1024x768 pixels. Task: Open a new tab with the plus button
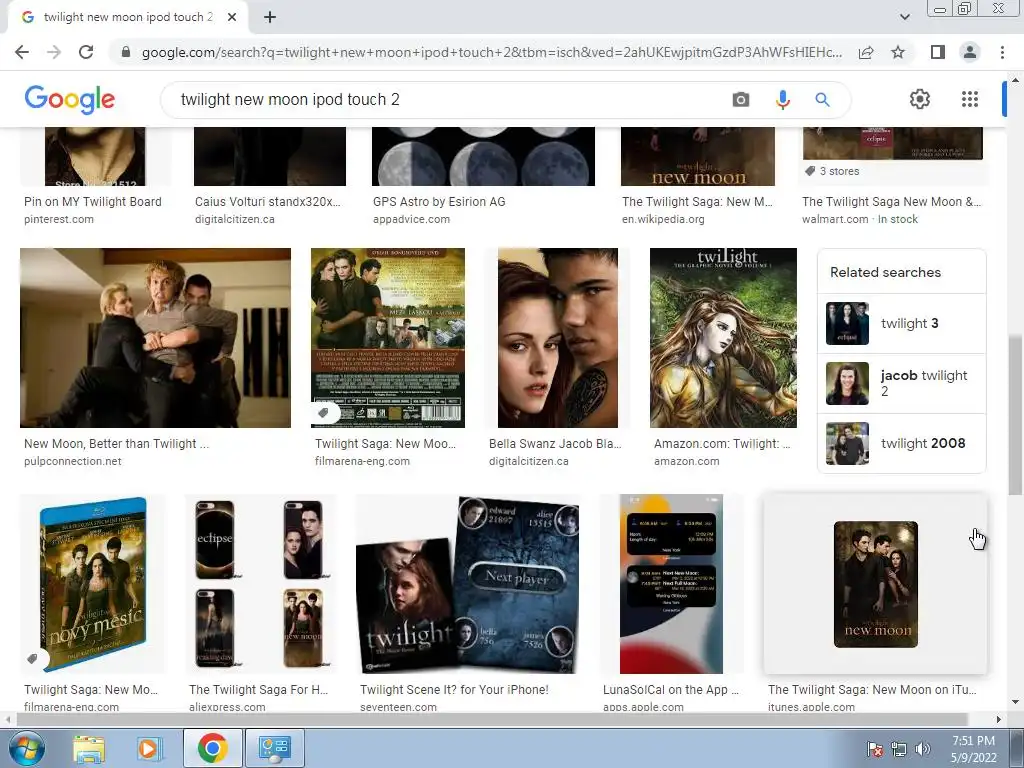point(270,18)
